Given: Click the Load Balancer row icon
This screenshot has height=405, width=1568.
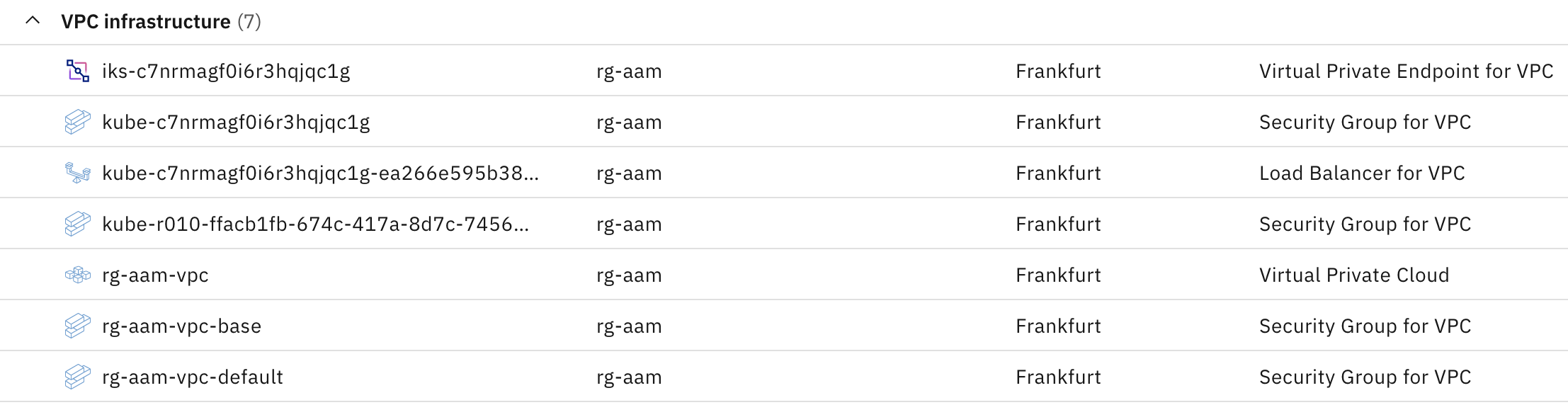Looking at the screenshot, I should pyautogui.click(x=77, y=173).
